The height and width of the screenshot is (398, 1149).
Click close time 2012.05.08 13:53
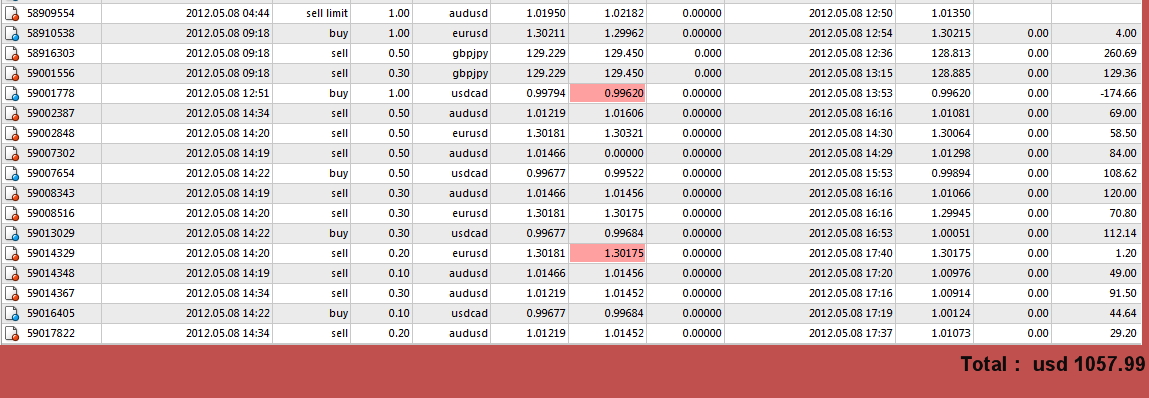[x=851, y=94]
